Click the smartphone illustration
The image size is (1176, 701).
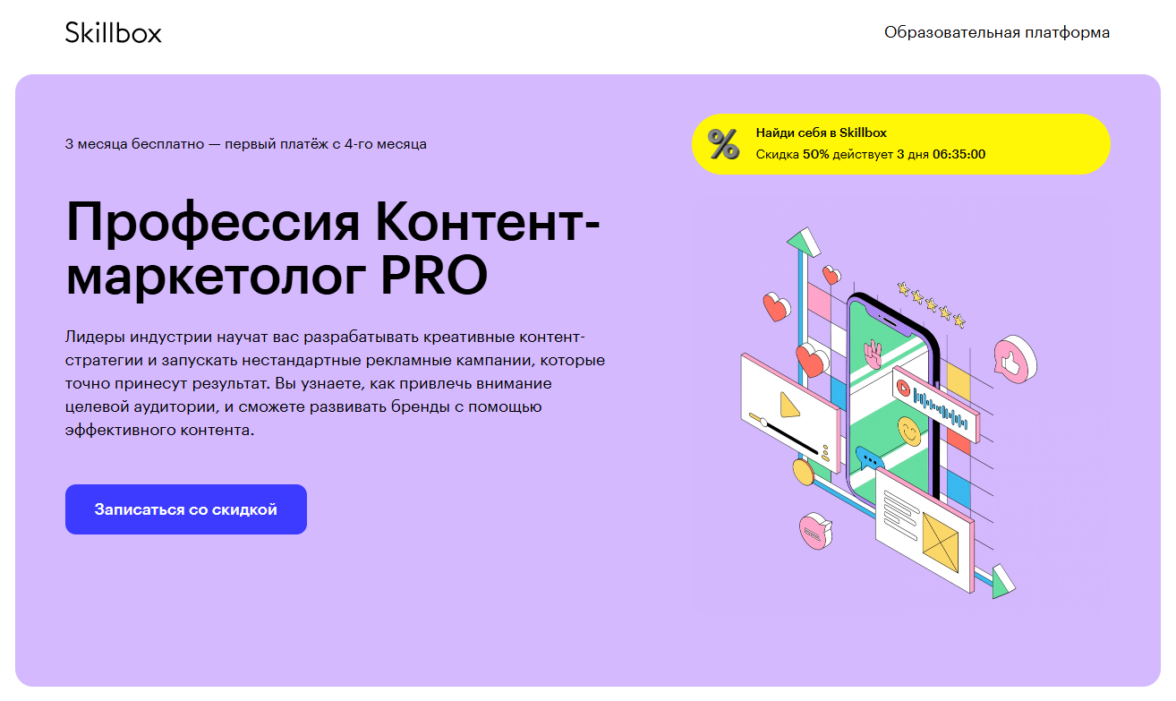click(x=892, y=400)
